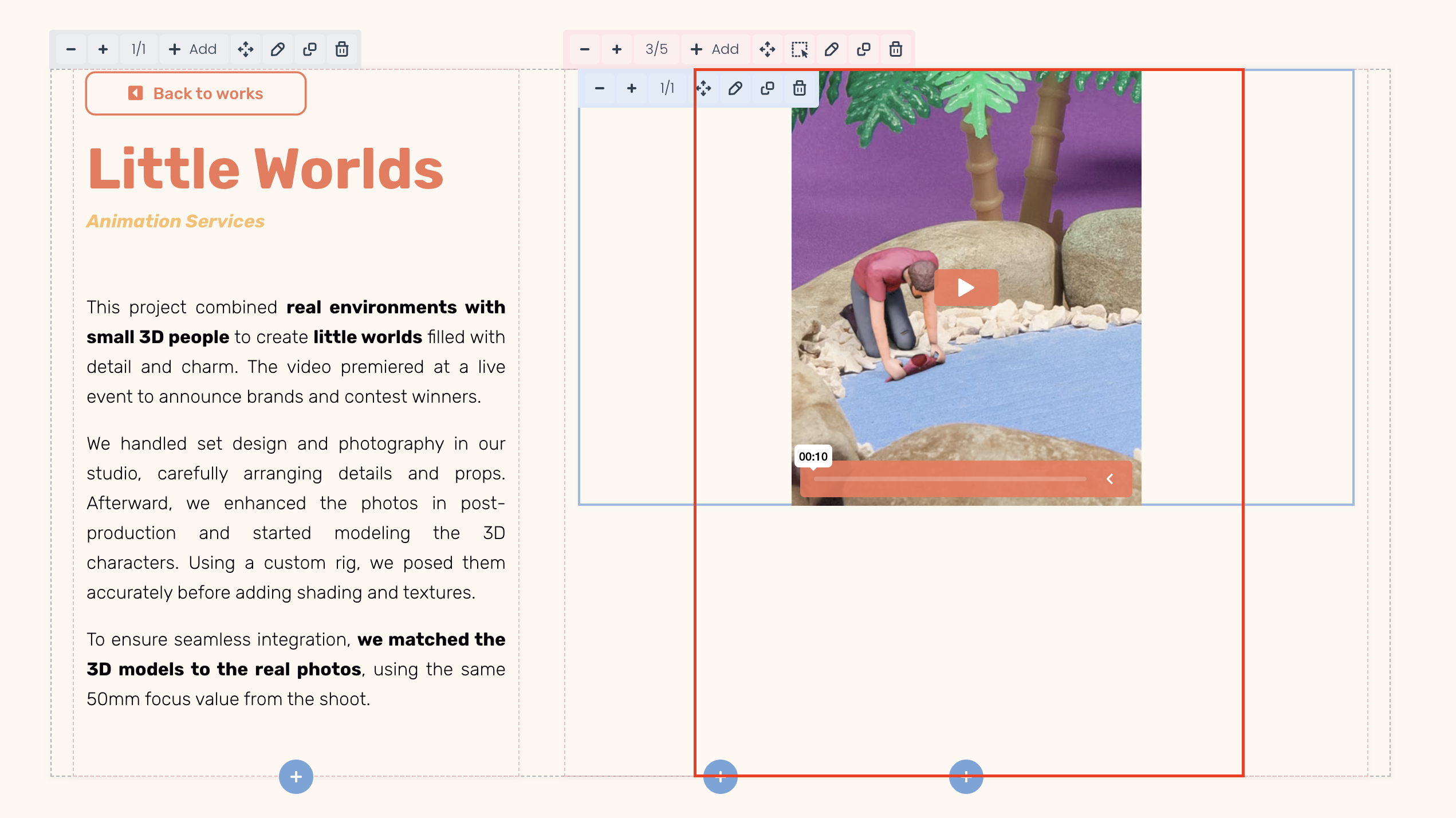The image size is (1456, 818).
Task: Select move icon in pink 3/5 toolbar
Action: point(768,49)
